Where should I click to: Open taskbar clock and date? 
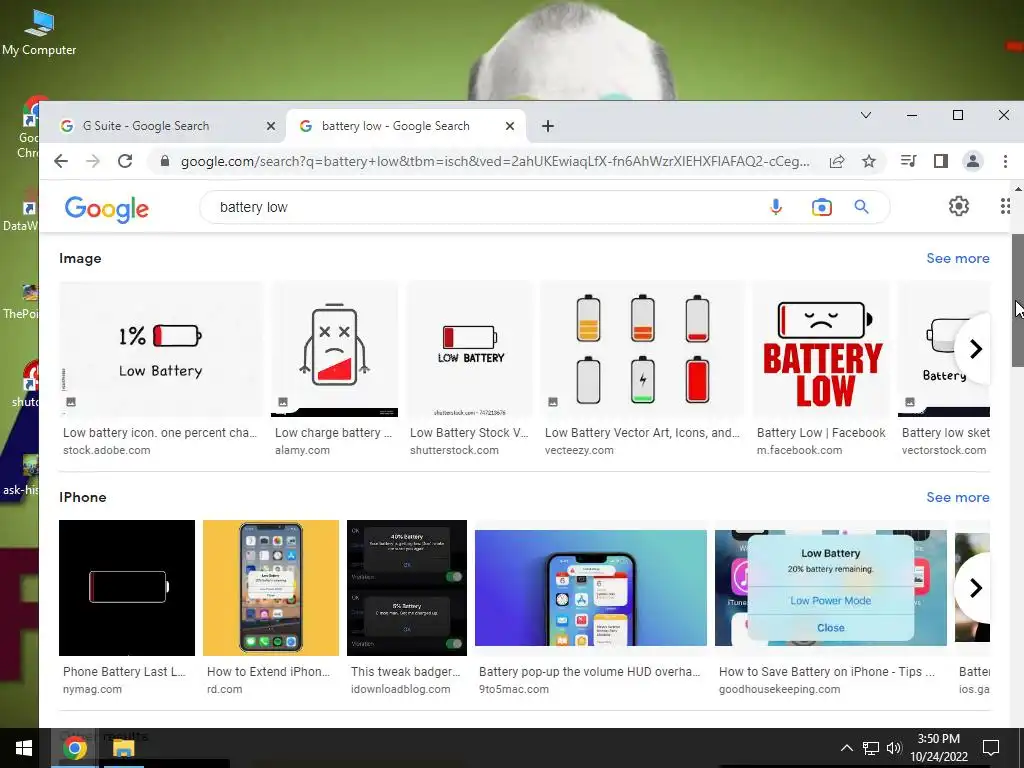point(938,748)
